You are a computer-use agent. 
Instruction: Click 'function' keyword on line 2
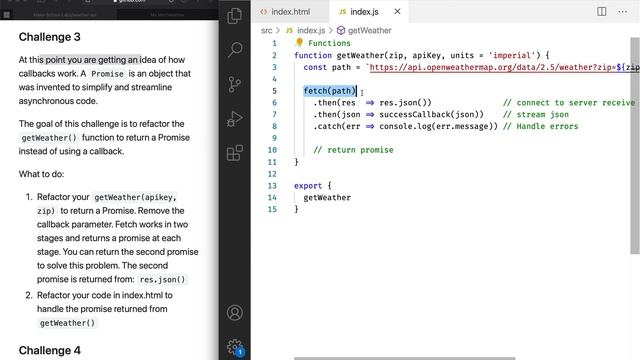pos(313,55)
